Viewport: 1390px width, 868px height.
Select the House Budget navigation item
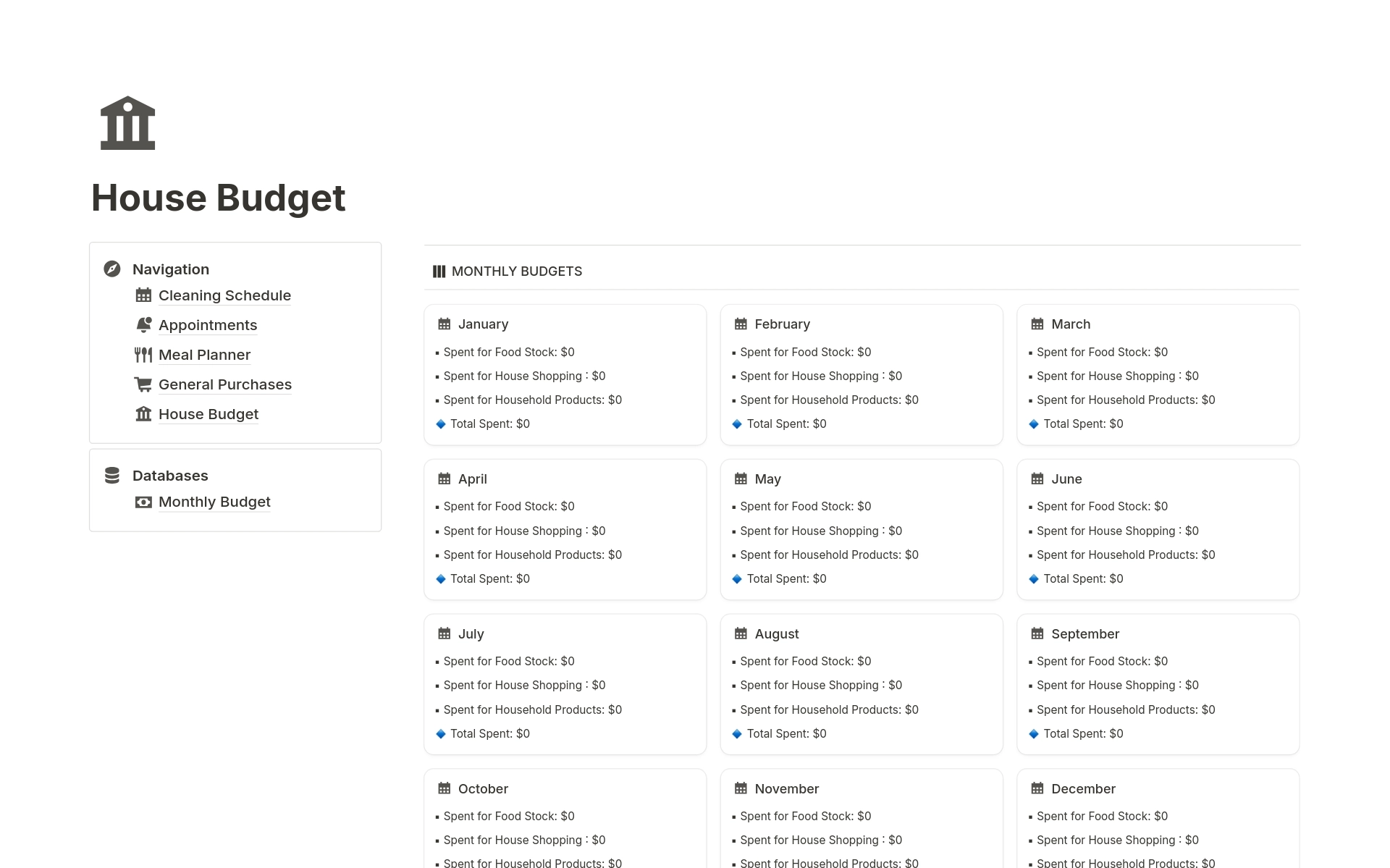(x=208, y=413)
